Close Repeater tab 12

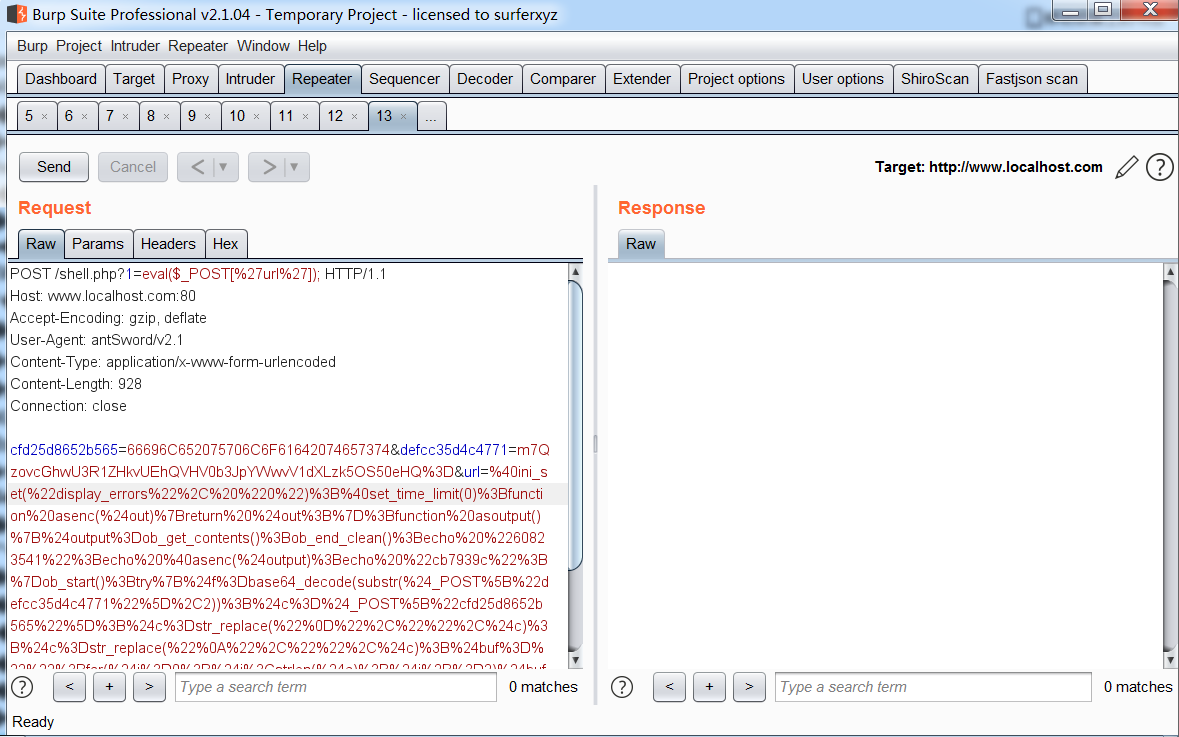pyautogui.click(x=354, y=117)
